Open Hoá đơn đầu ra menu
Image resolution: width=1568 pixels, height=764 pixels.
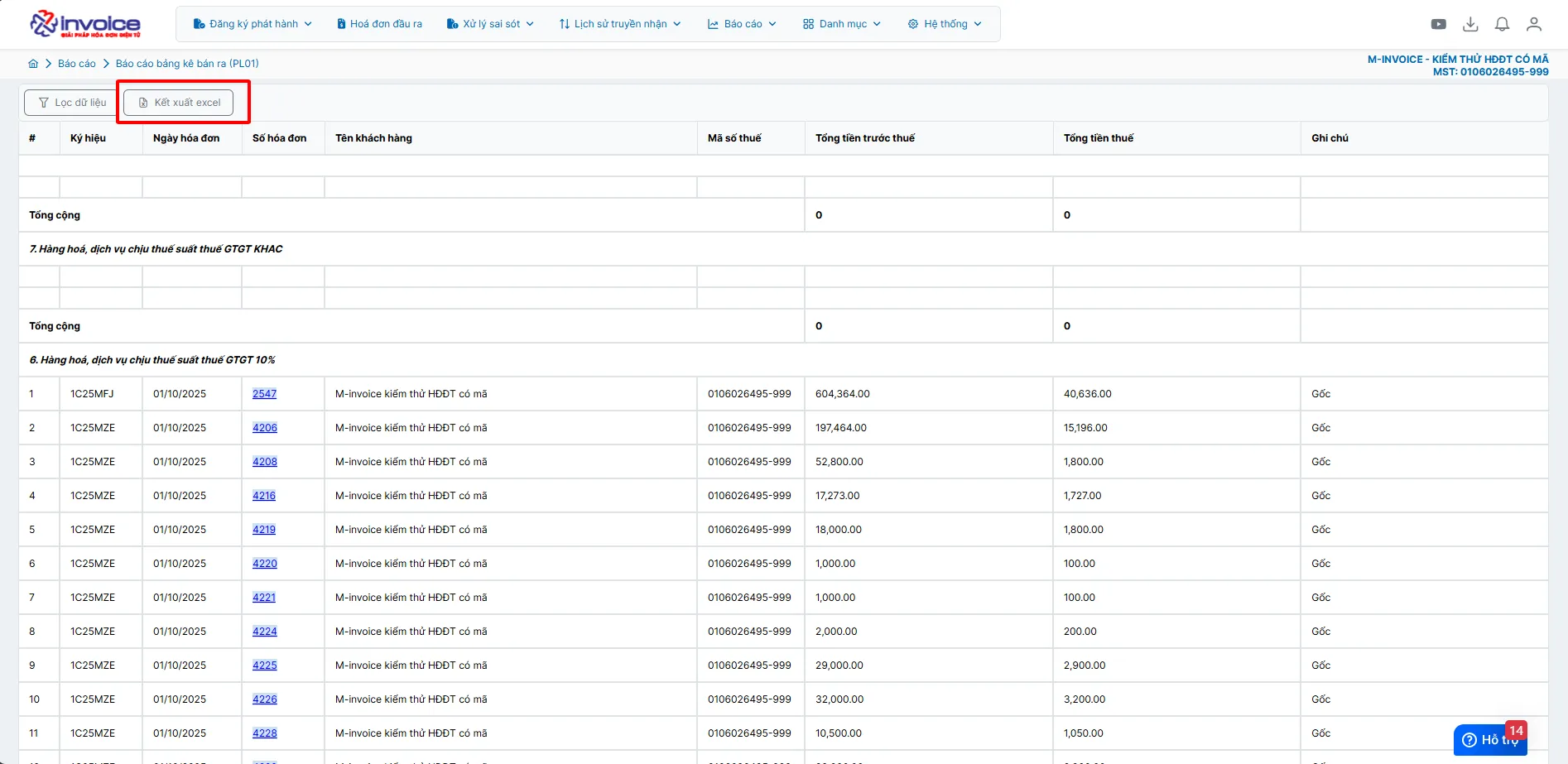click(x=379, y=24)
